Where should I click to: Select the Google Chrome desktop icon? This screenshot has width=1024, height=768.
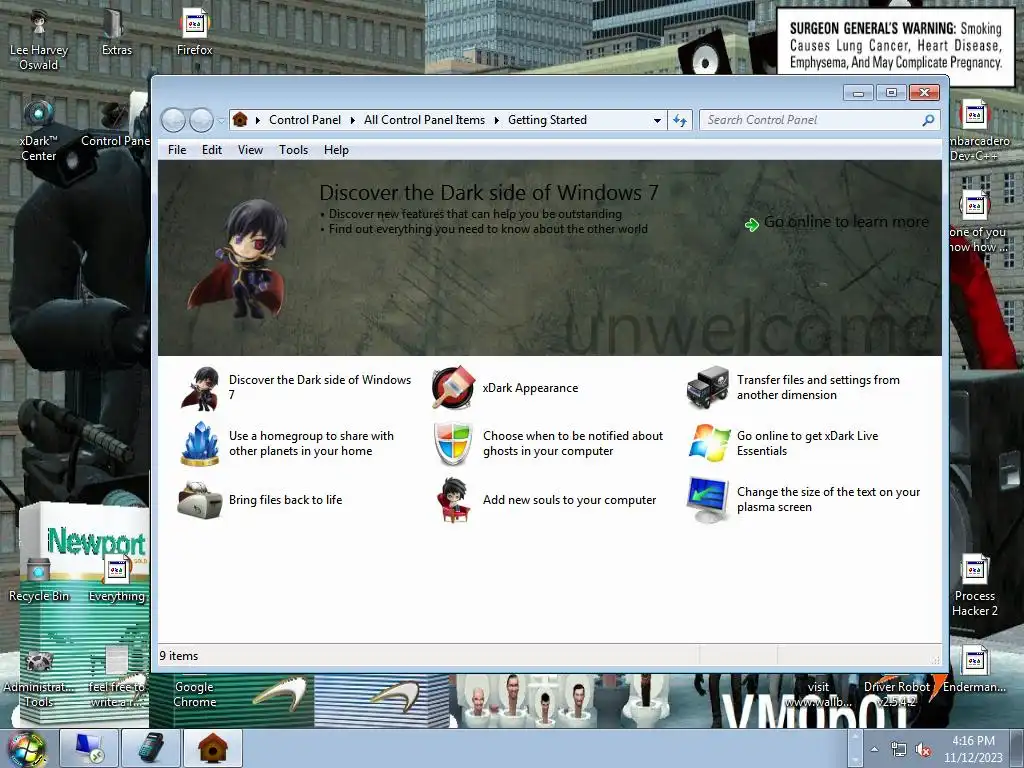[195, 694]
